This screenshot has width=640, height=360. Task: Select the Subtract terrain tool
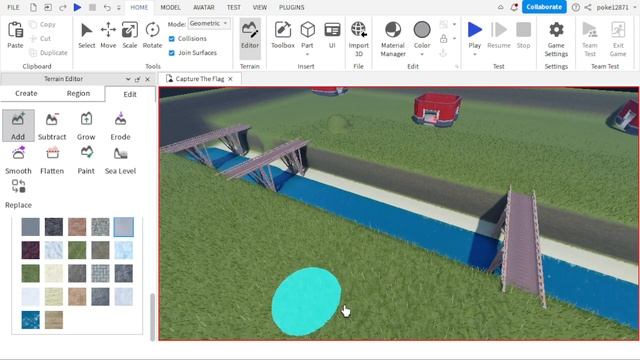(52, 126)
